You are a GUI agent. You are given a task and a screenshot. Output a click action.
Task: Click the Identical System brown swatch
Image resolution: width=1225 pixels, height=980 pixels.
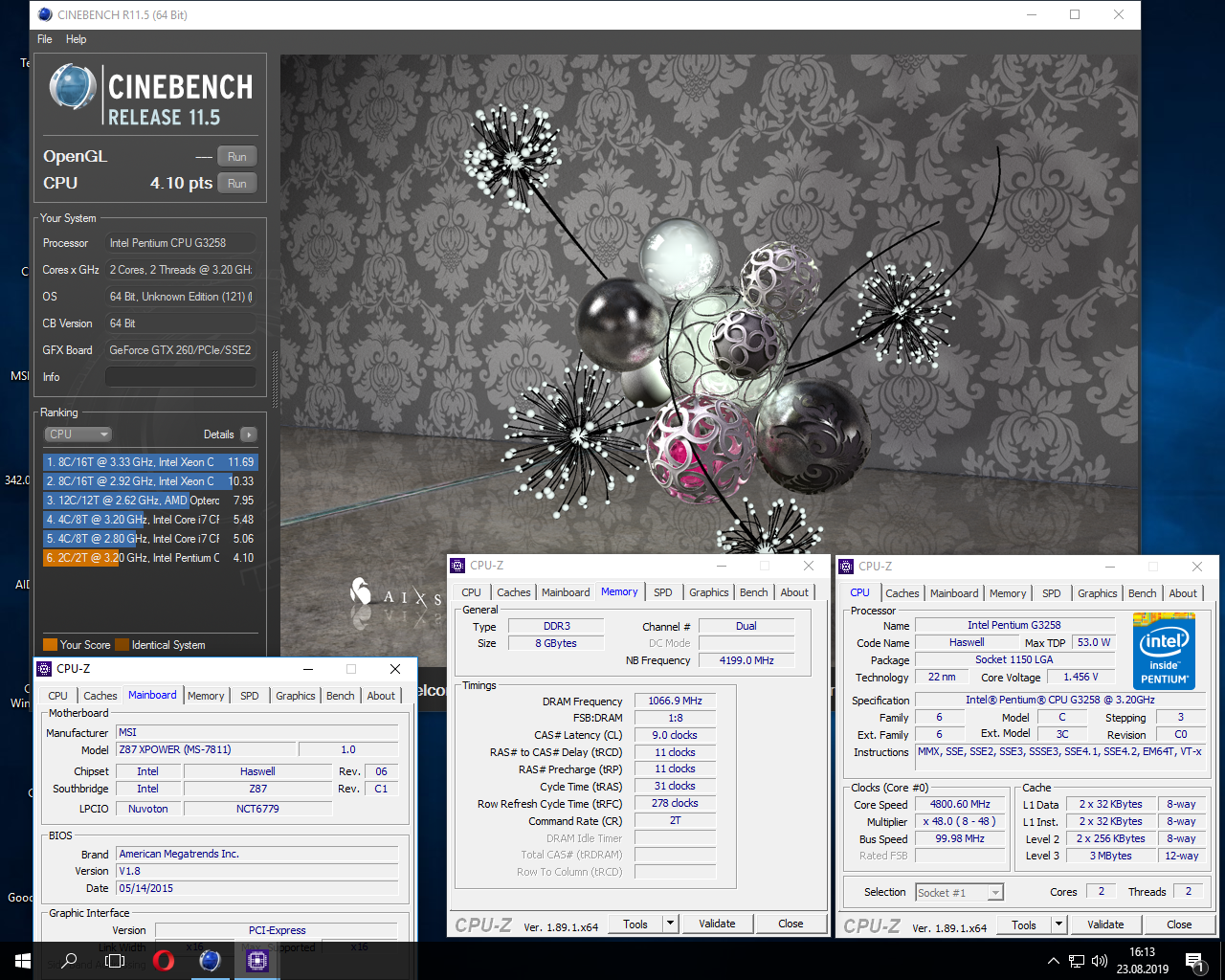pos(122,645)
